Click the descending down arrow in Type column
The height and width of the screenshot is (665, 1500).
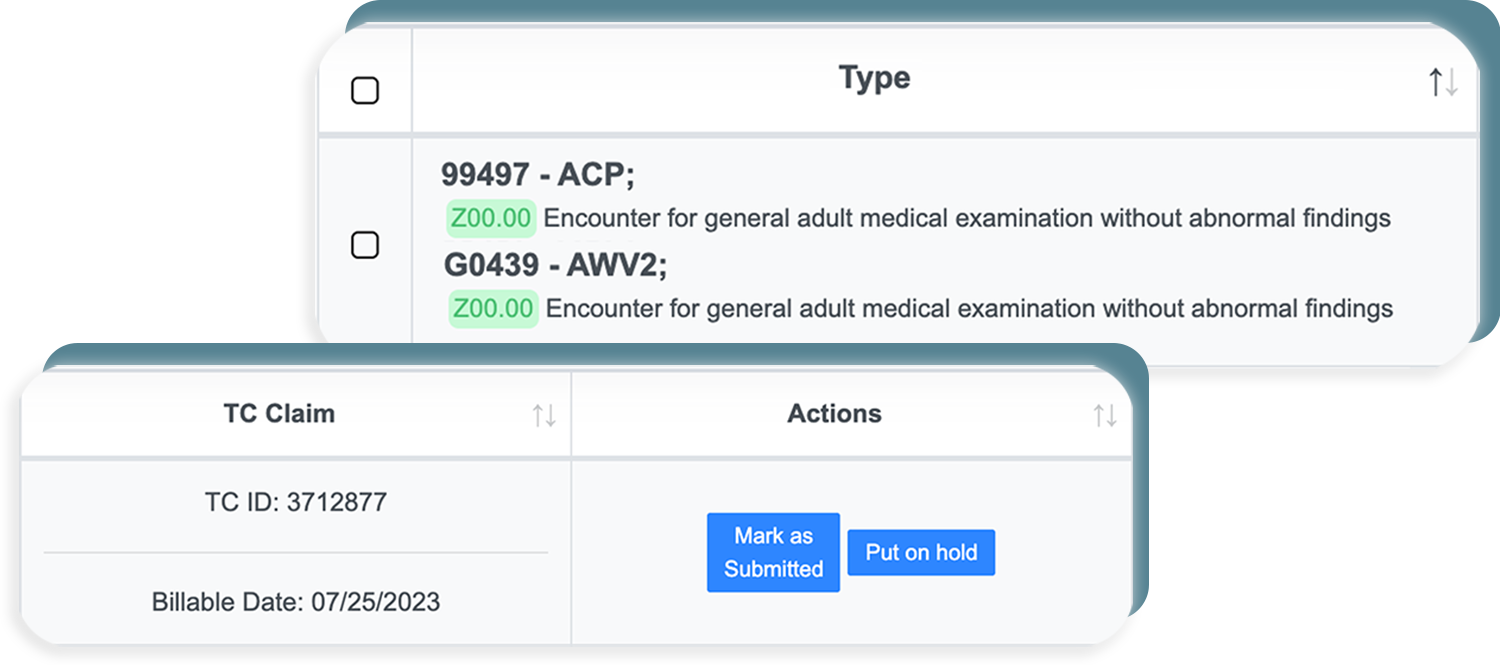[x=1451, y=82]
